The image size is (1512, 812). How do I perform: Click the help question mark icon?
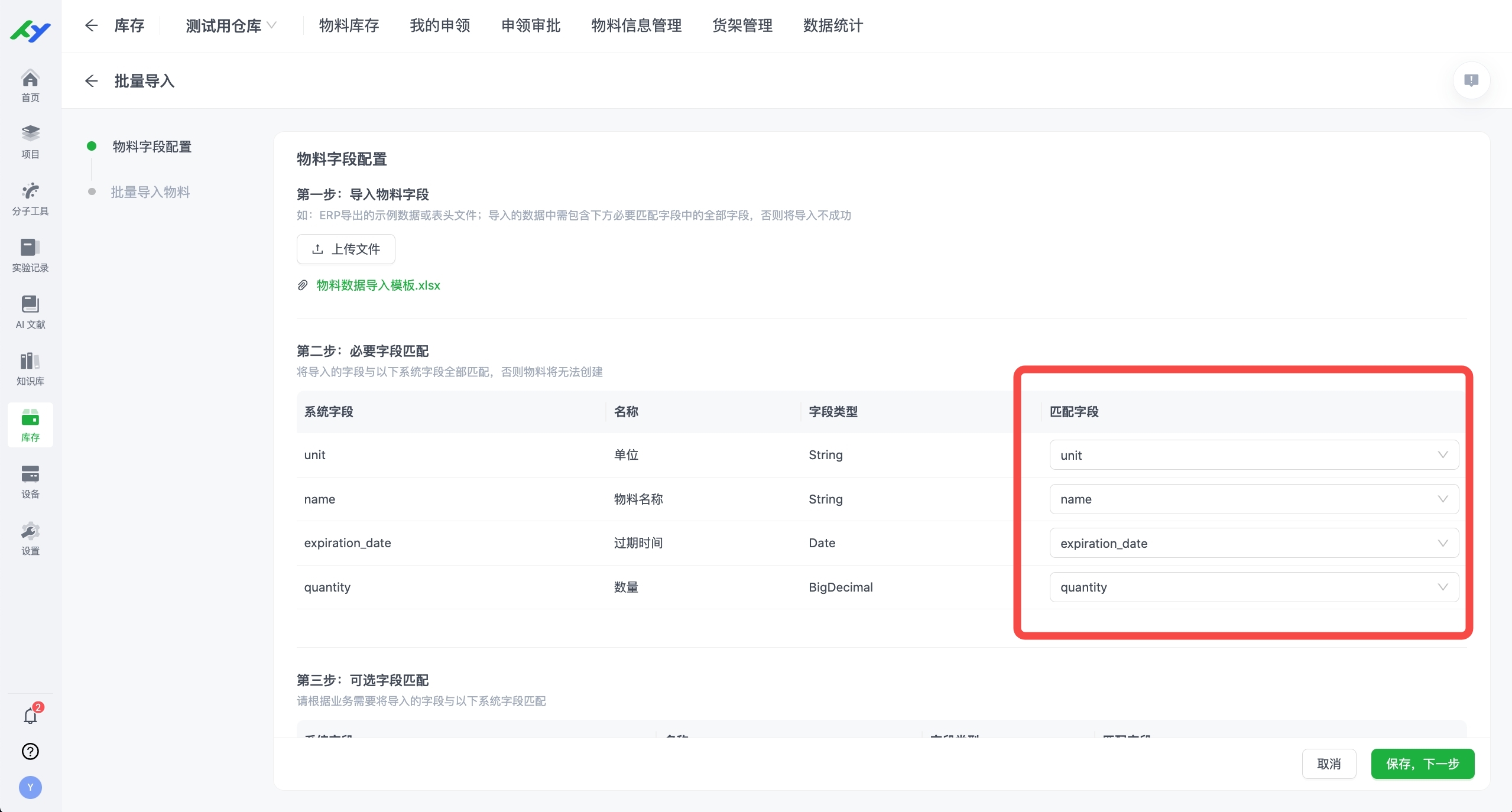click(30, 751)
